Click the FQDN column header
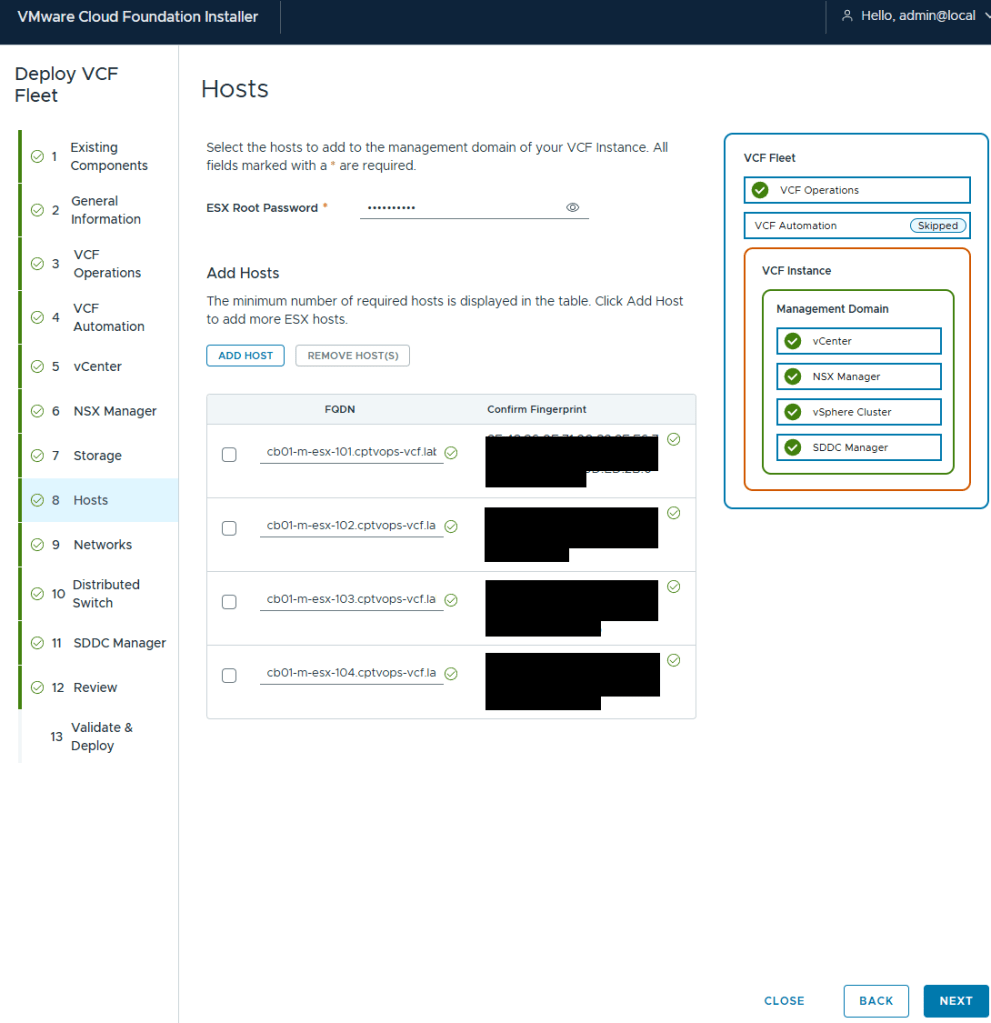Screen dimensions: 991x1023 coord(340,410)
